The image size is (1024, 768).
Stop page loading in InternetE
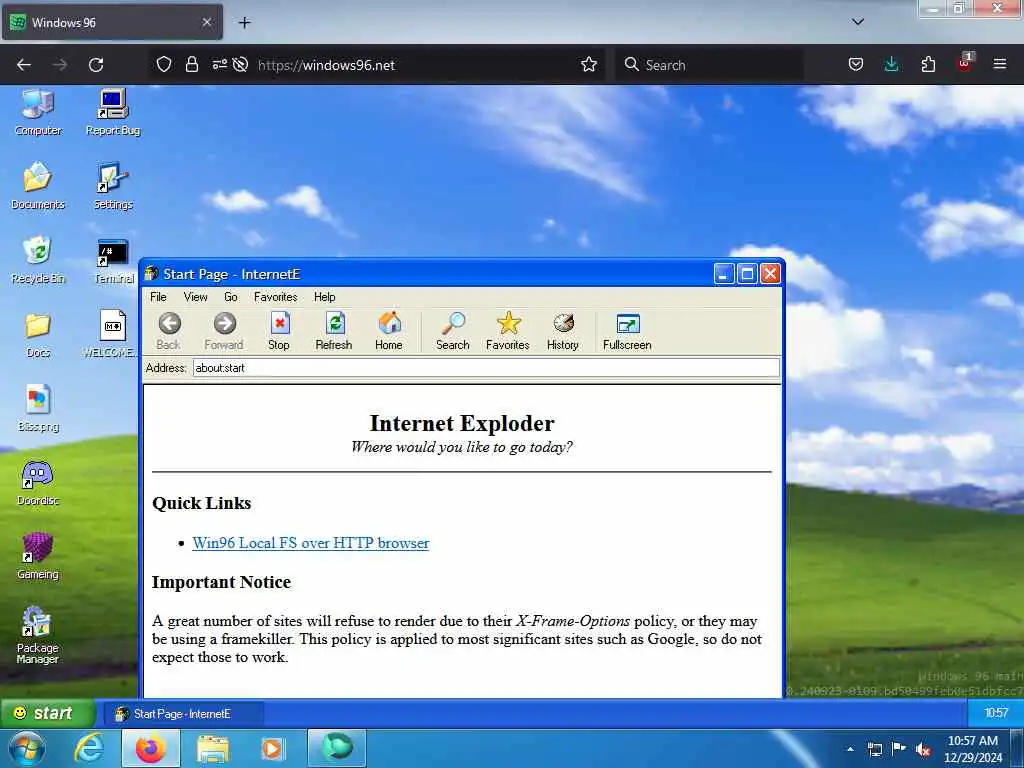279,331
